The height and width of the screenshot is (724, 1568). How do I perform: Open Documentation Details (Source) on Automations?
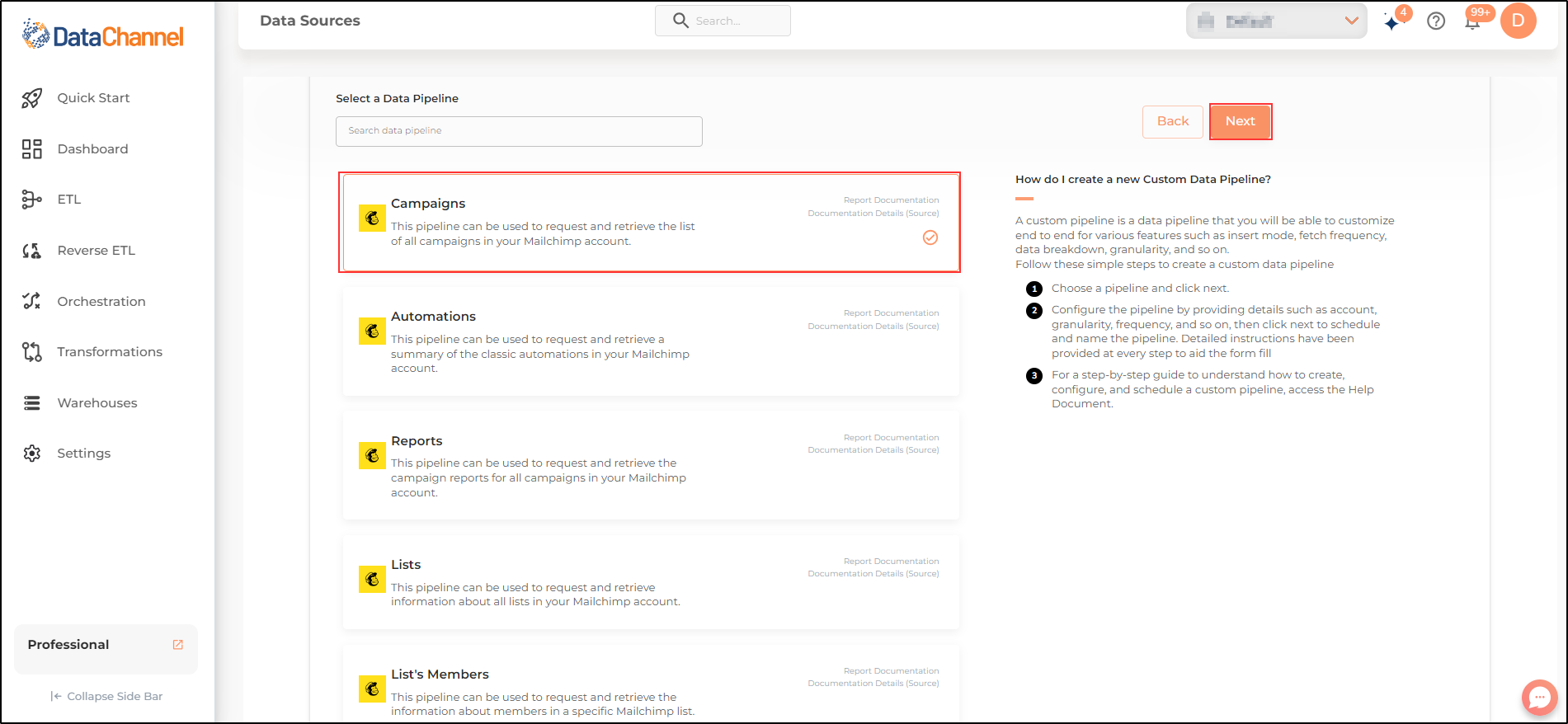coord(873,327)
